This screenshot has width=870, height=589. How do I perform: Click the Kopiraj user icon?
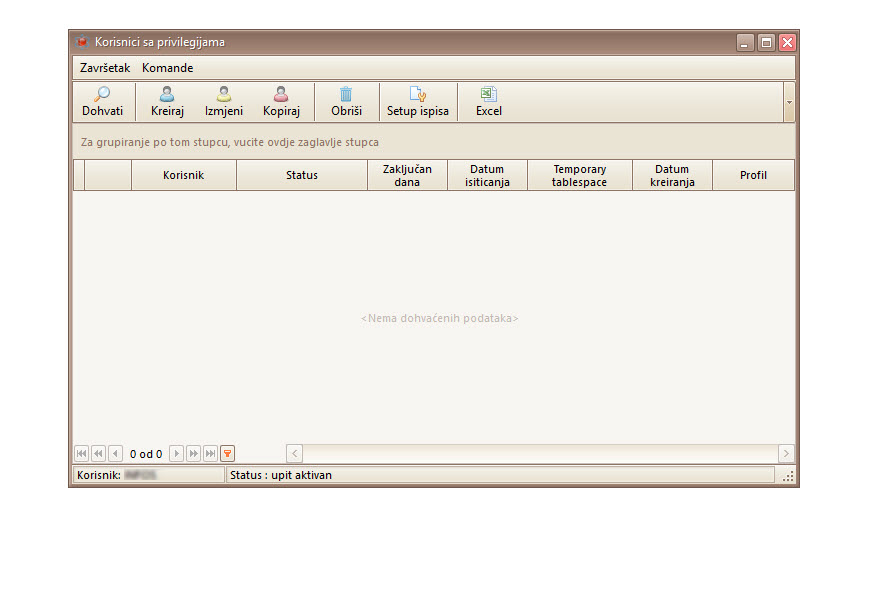[x=281, y=94]
